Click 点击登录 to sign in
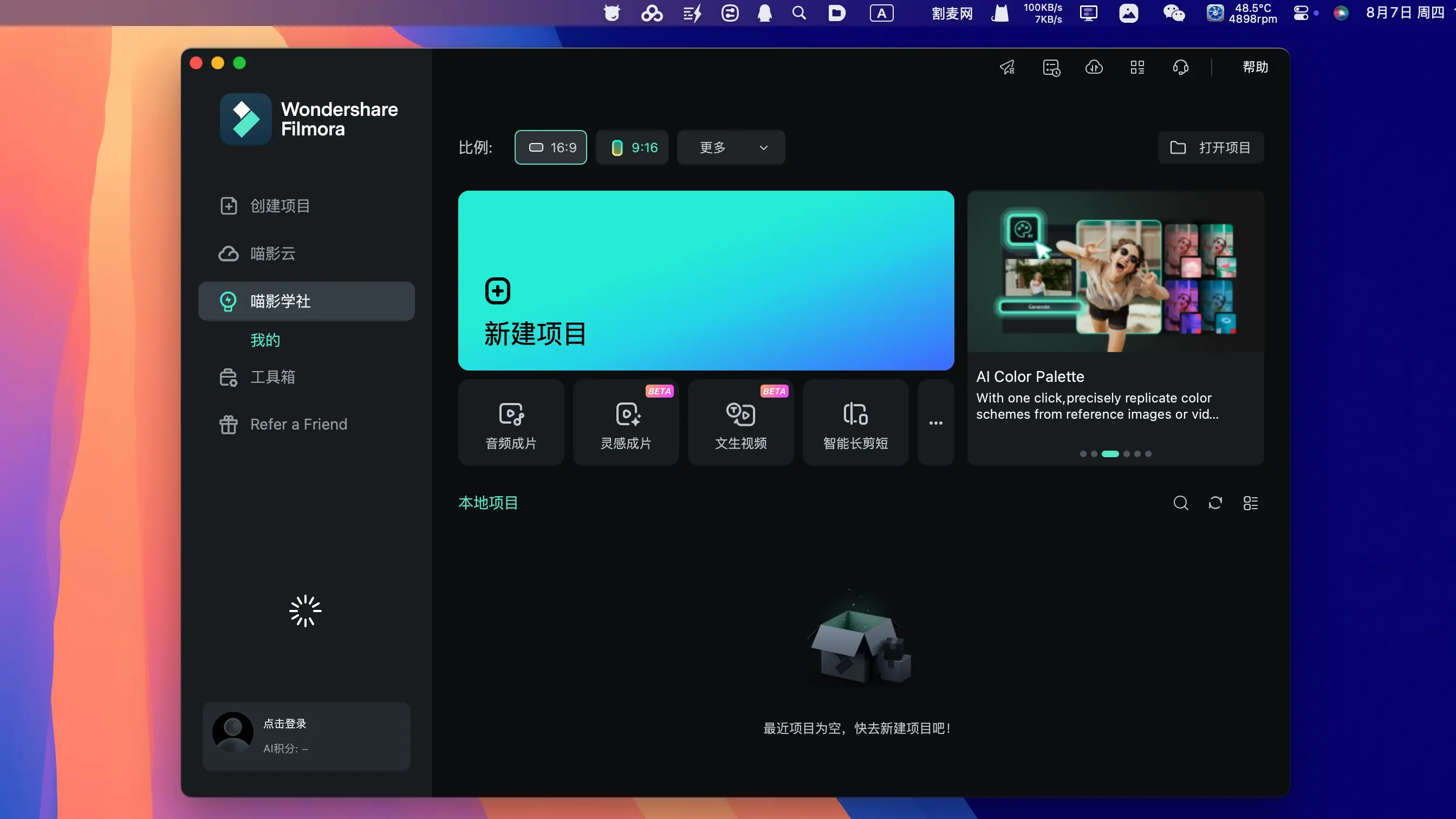This screenshot has height=819, width=1456. point(284,724)
